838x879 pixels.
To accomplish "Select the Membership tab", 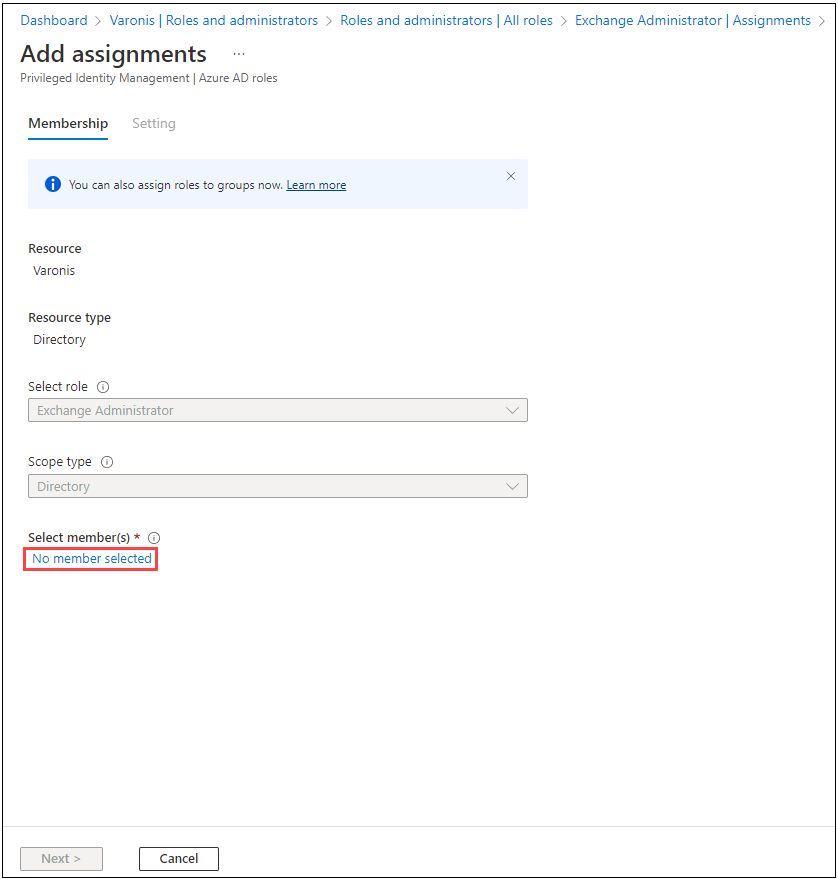I will click(68, 123).
